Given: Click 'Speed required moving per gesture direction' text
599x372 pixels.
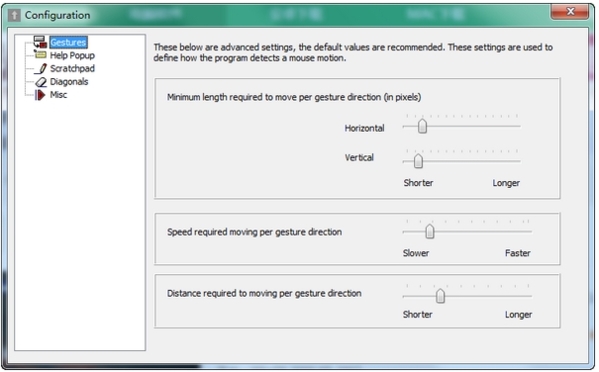Looking at the screenshot, I should point(254,232).
